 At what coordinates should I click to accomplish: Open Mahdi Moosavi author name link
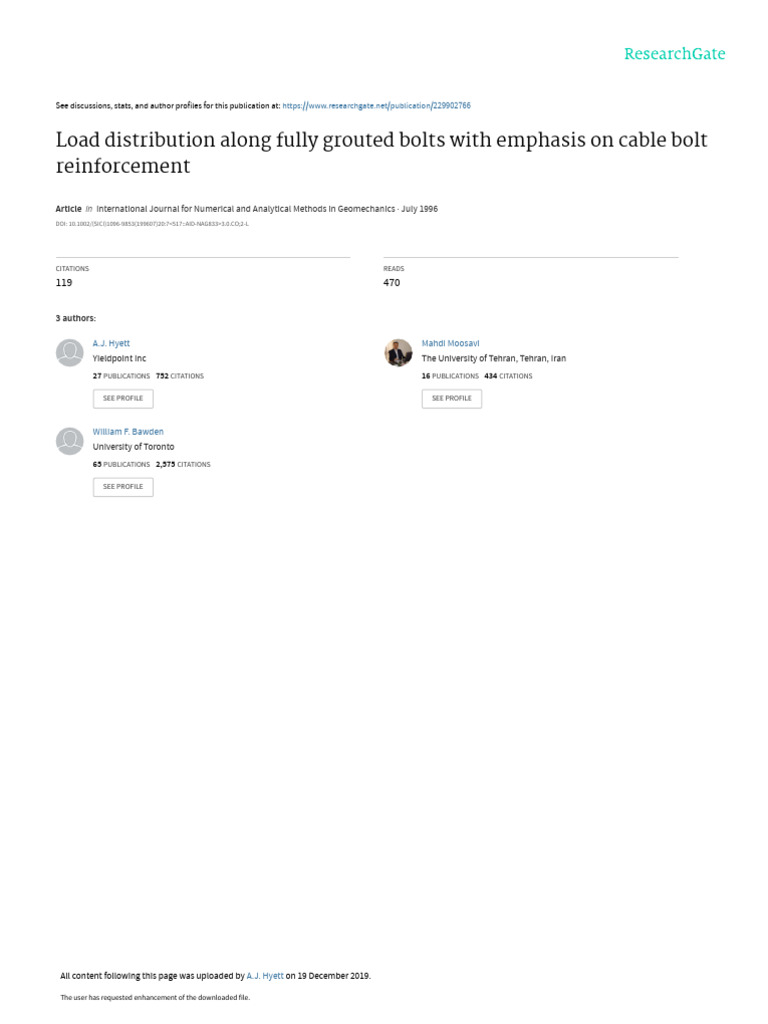(x=450, y=343)
